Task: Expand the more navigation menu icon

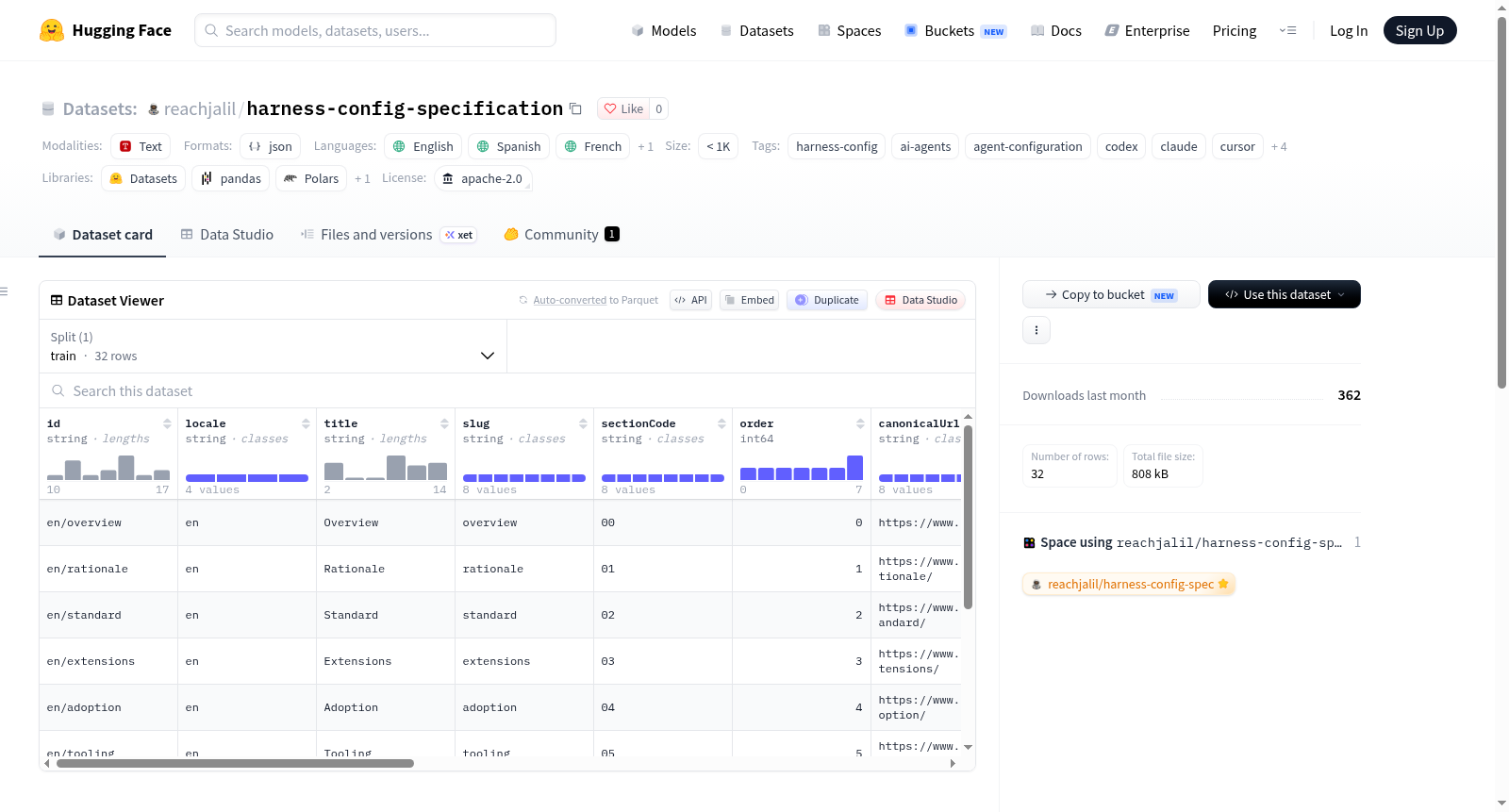Action: pyautogui.click(x=1287, y=30)
